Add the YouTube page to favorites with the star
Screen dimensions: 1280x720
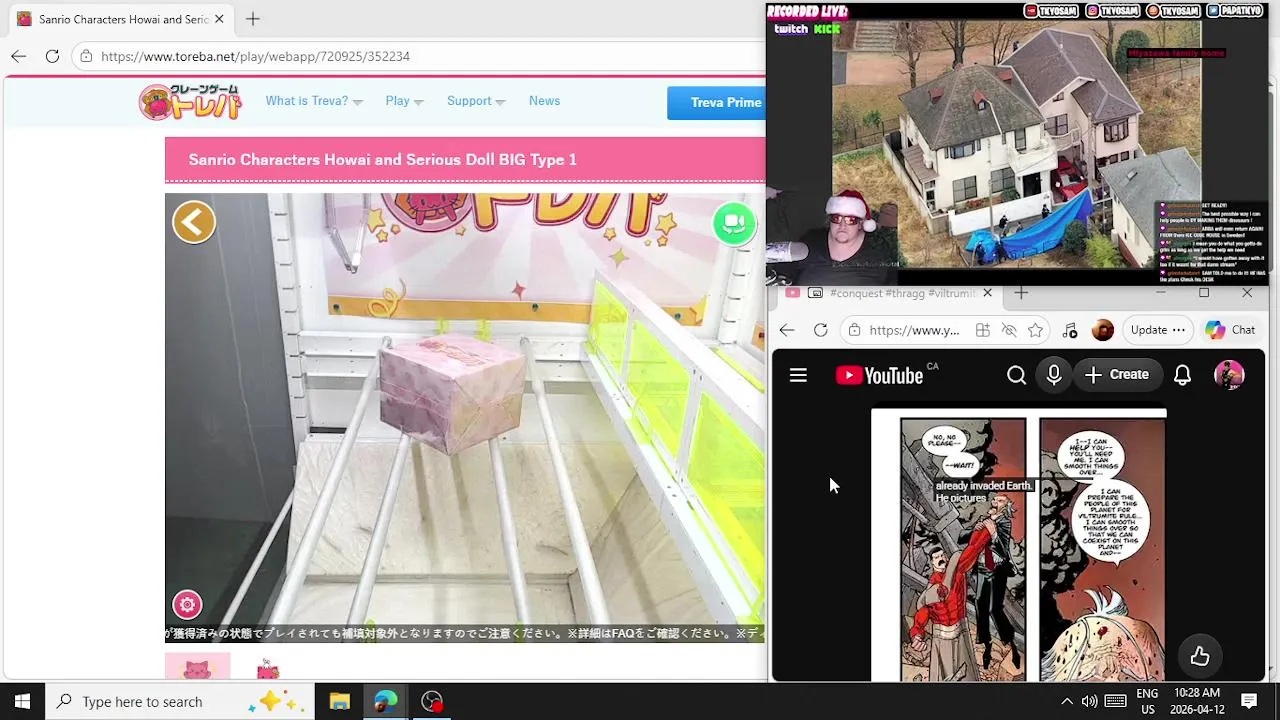pos(1035,330)
